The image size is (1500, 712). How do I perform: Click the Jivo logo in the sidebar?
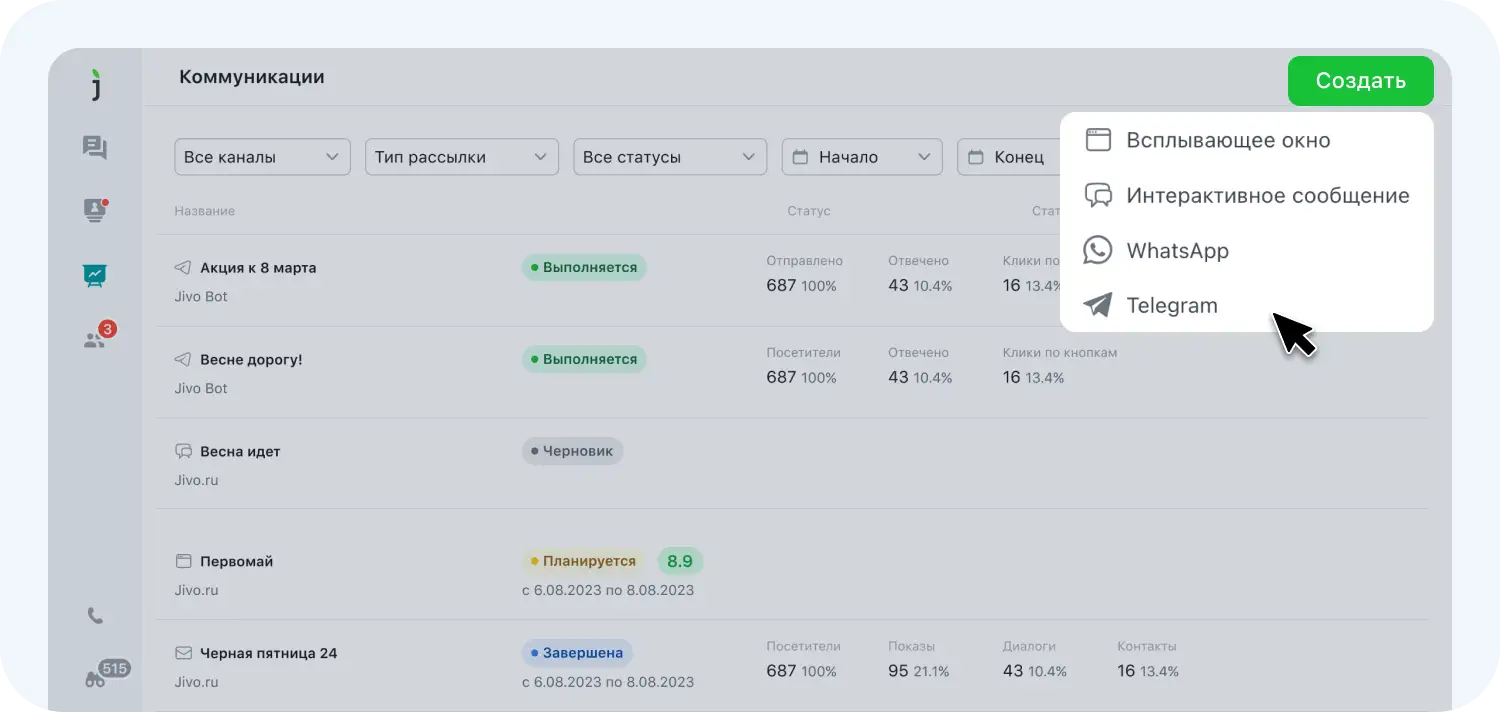pyautogui.click(x=97, y=85)
